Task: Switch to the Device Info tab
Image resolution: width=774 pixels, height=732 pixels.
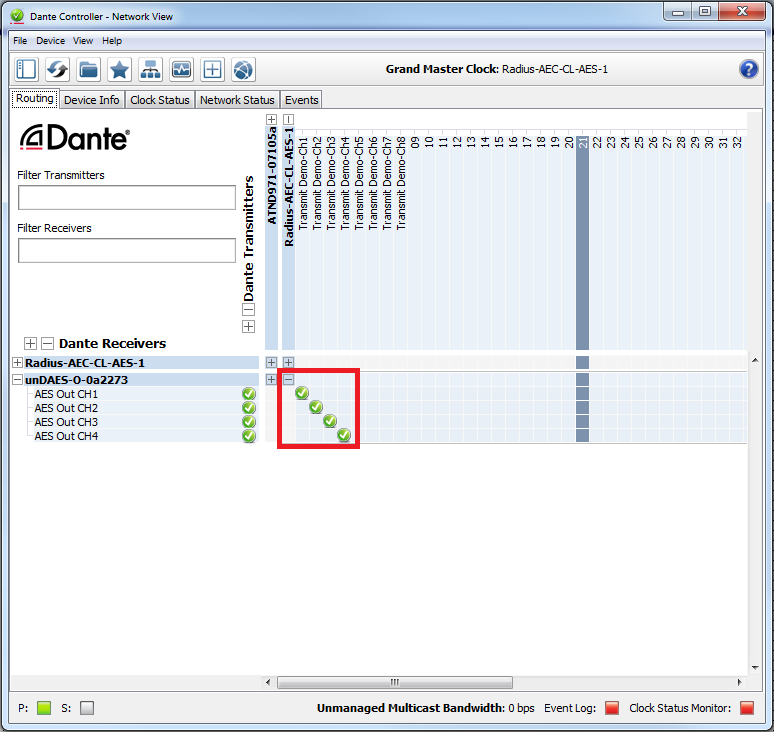Action: tap(92, 100)
